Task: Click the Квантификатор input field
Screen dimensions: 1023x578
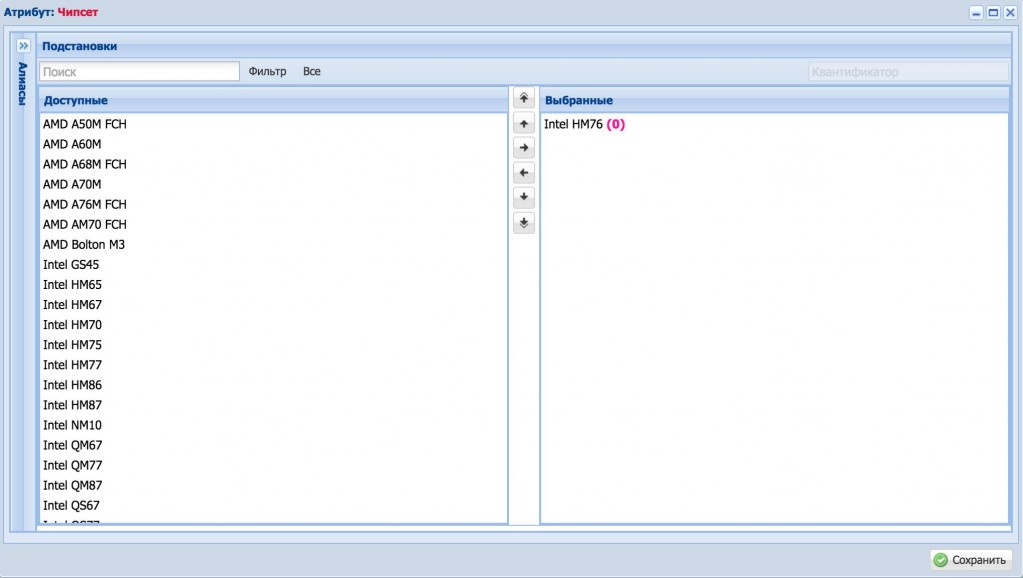Action: (x=908, y=71)
